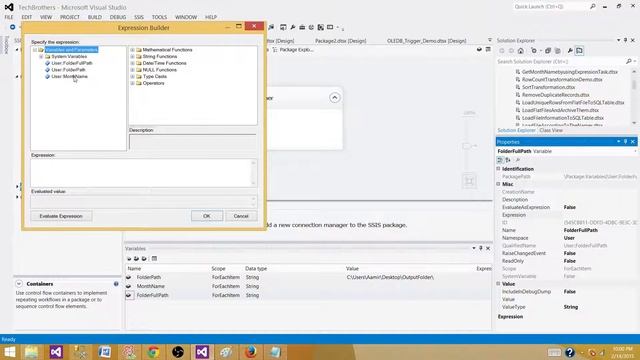The width and height of the screenshot is (640, 360).
Task: Open the FILE menu
Action: coord(9,17)
